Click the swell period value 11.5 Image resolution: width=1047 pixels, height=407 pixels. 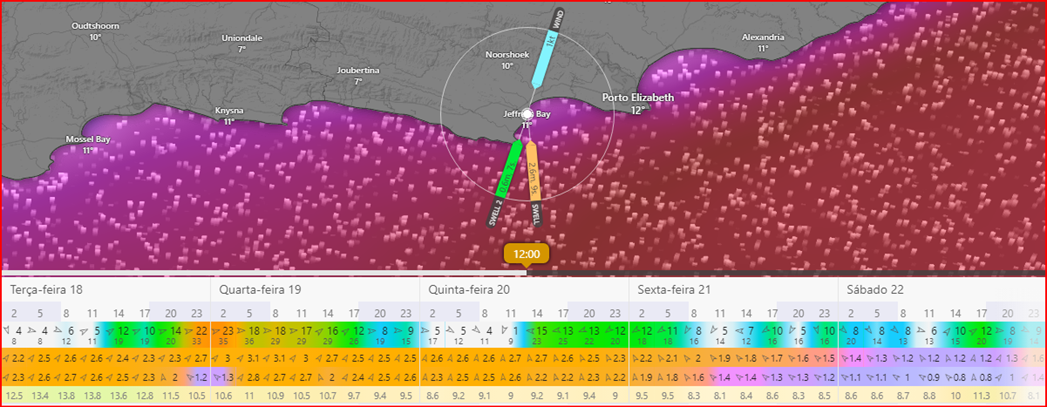pyautogui.click(x=170, y=396)
